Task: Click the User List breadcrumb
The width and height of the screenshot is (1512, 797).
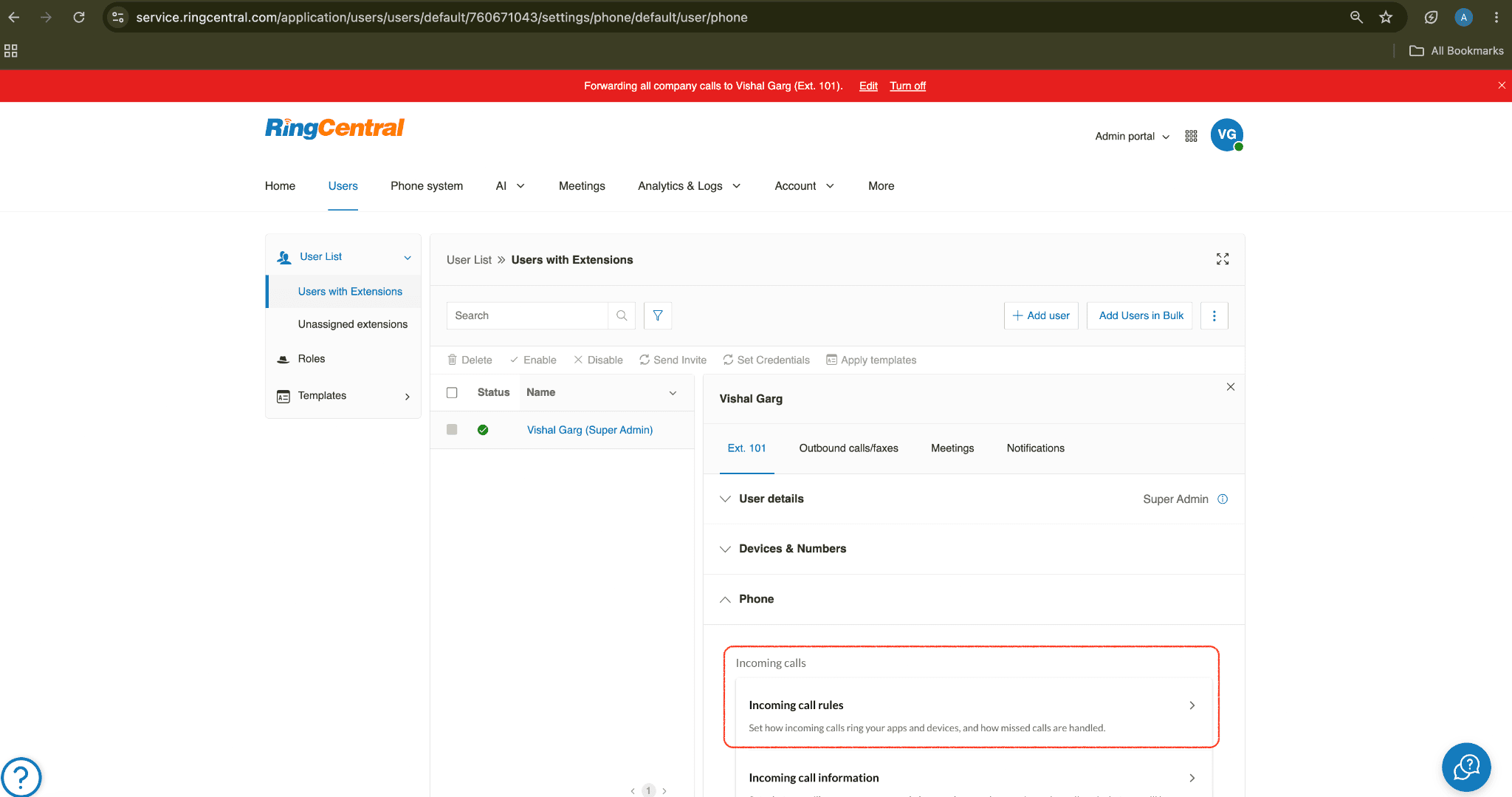Action: (x=469, y=260)
